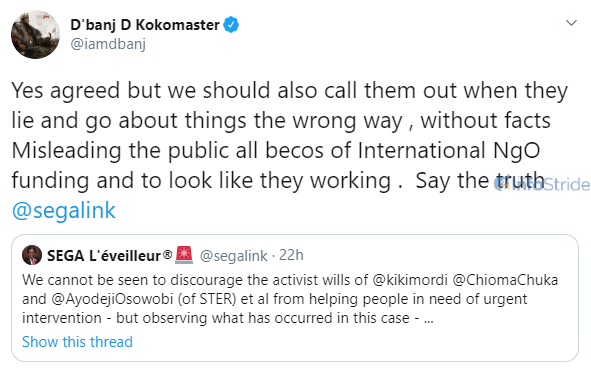This screenshot has height=368, width=591.
Task: Click the InfoStride watermark logo
Action: [542, 184]
